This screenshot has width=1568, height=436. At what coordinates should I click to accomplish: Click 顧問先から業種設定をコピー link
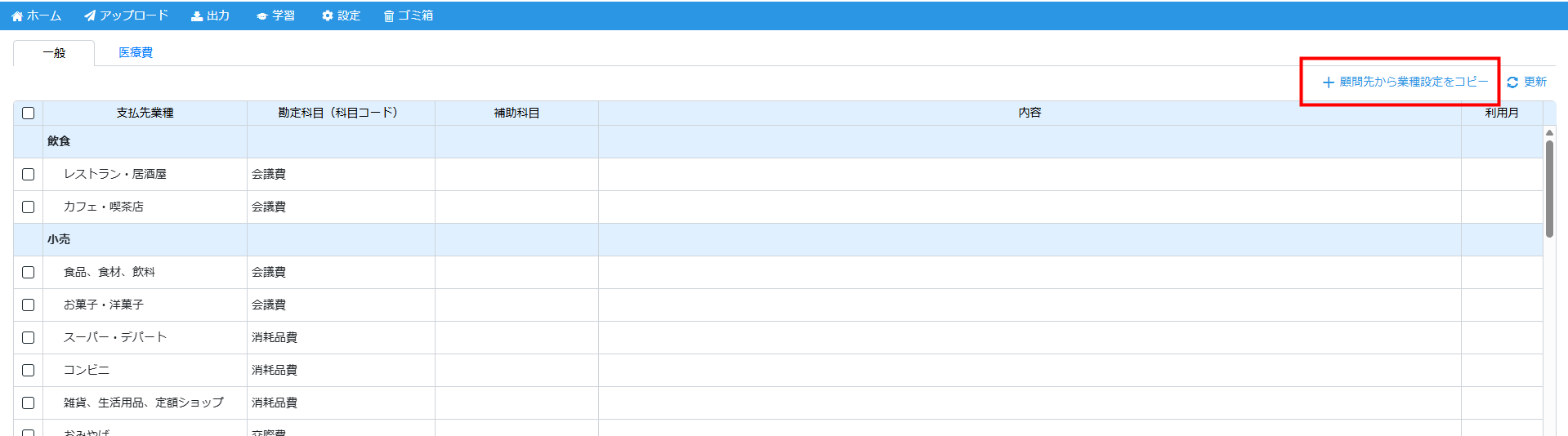(1414, 82)
